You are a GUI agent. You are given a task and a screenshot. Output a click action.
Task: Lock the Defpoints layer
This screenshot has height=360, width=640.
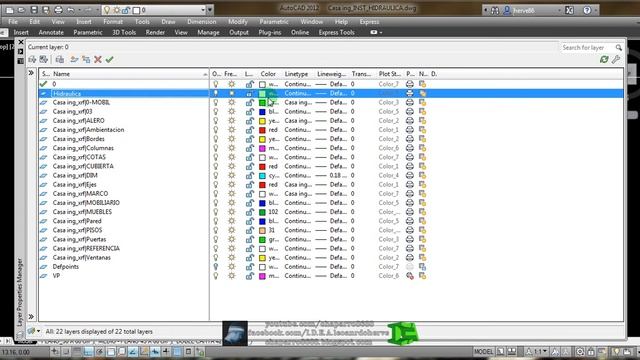[x=249, y=267]
